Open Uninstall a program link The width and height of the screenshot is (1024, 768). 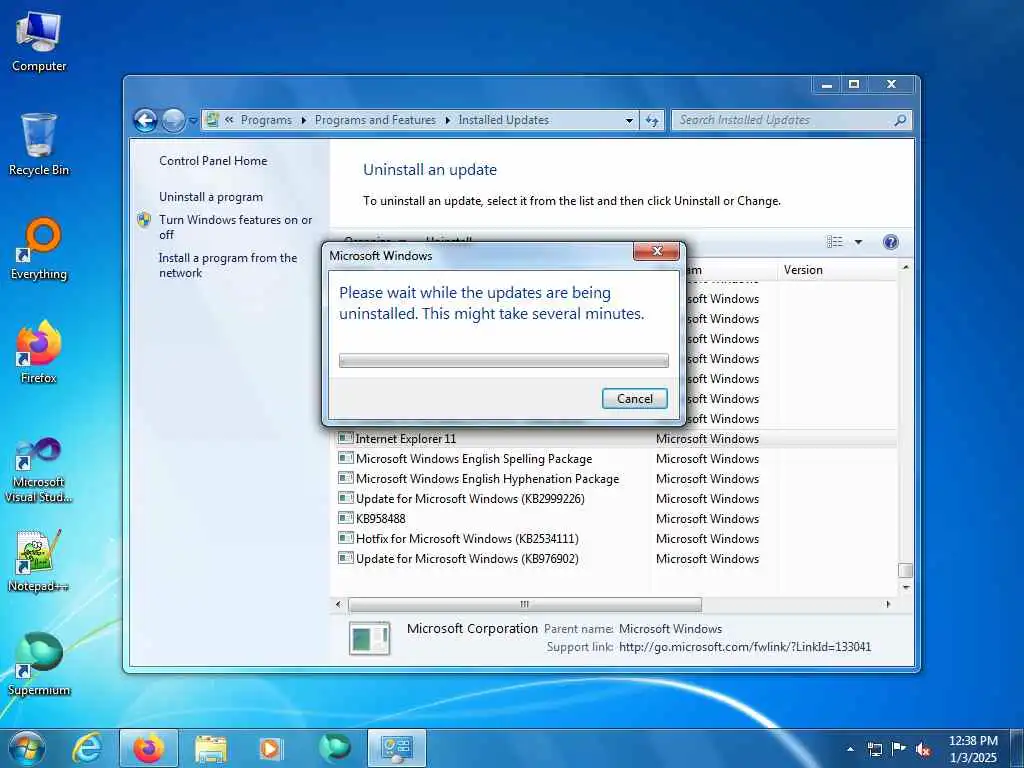point(211,197)
